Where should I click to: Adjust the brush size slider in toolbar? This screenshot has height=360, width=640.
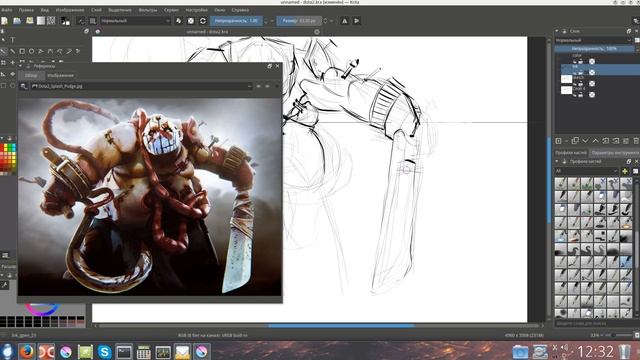[299, 21]
